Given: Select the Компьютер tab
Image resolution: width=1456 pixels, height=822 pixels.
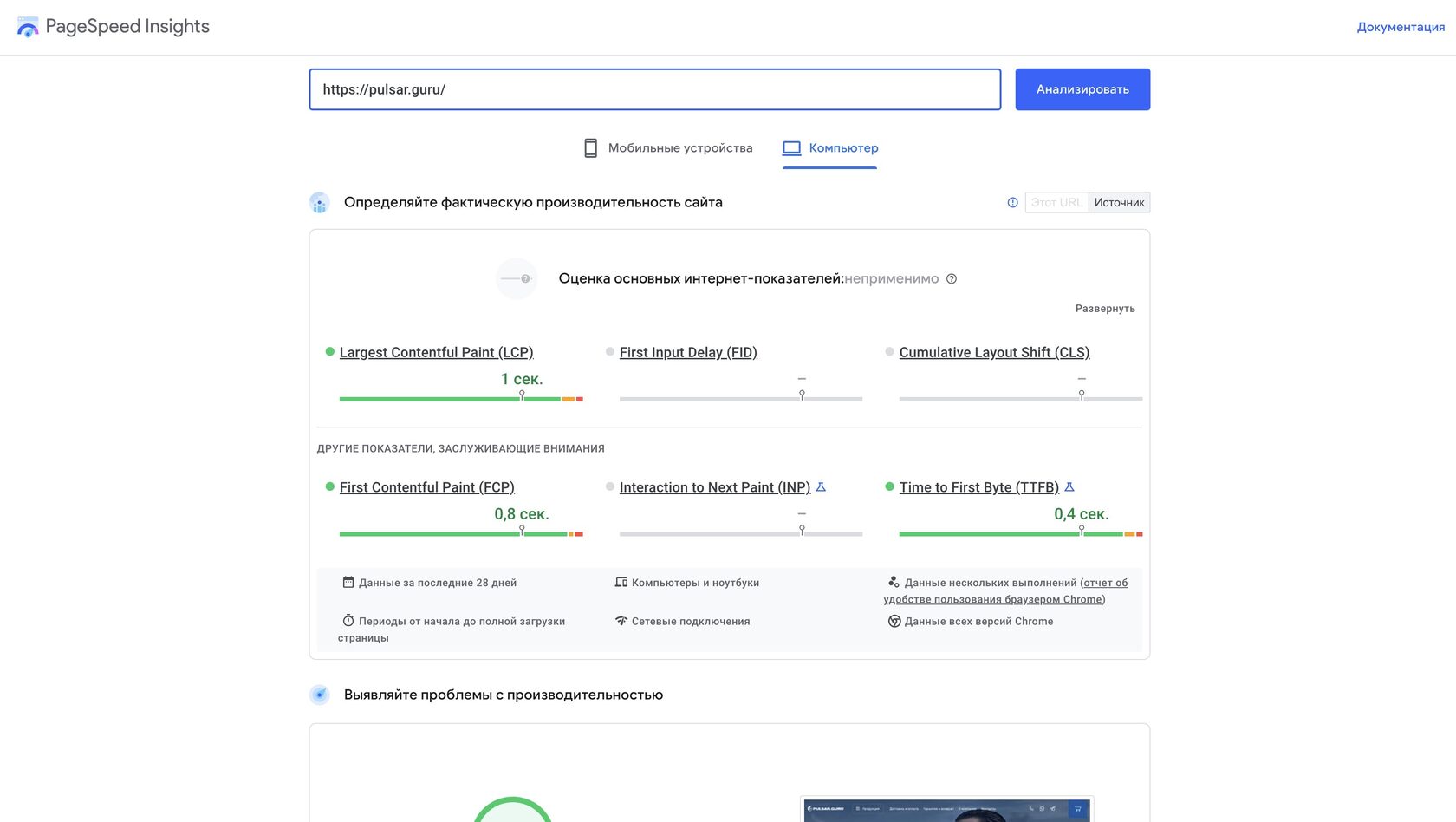Looking at the screenshot, I should (x=842, y=148).
